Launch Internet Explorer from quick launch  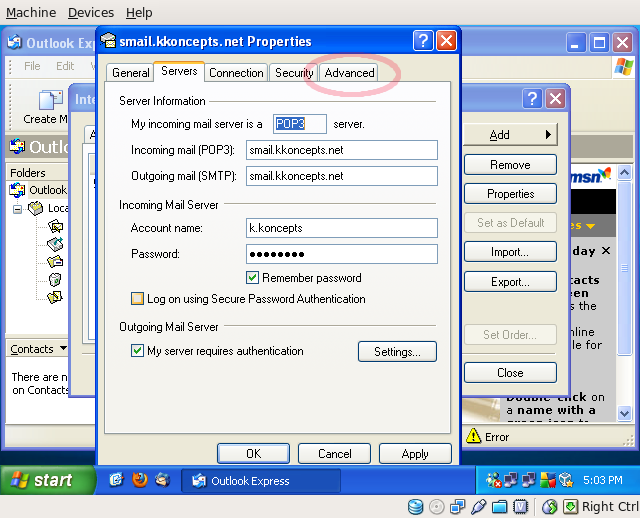pyautogui.click(x=116, y=480)
